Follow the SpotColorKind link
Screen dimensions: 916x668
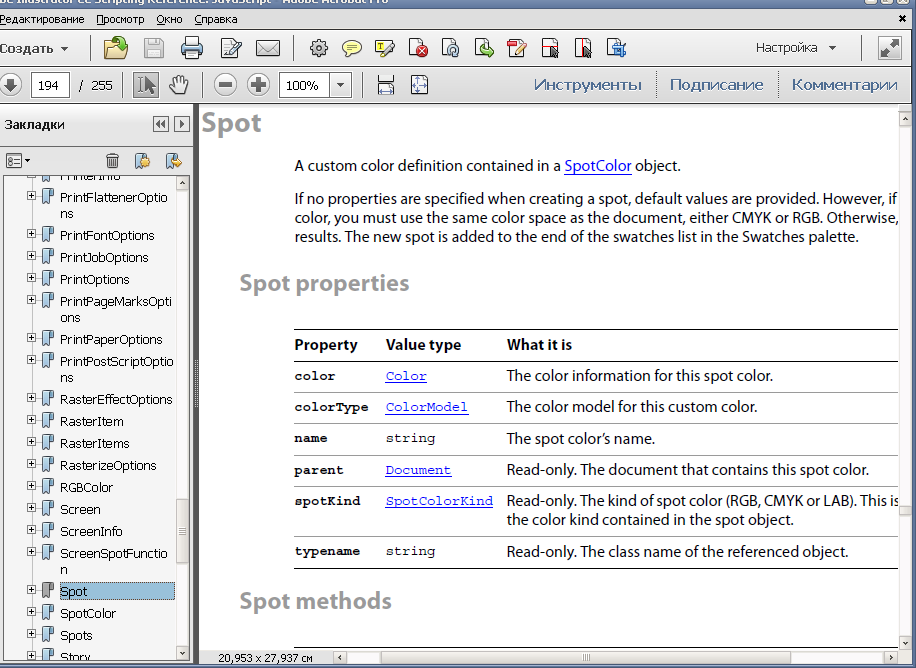[x=439, y=501]
